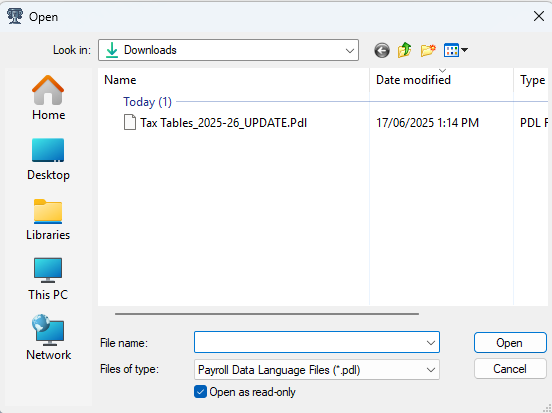Click the horizontal scrollbar under the file list
This screenshot has height=413, width=552.
267,314
